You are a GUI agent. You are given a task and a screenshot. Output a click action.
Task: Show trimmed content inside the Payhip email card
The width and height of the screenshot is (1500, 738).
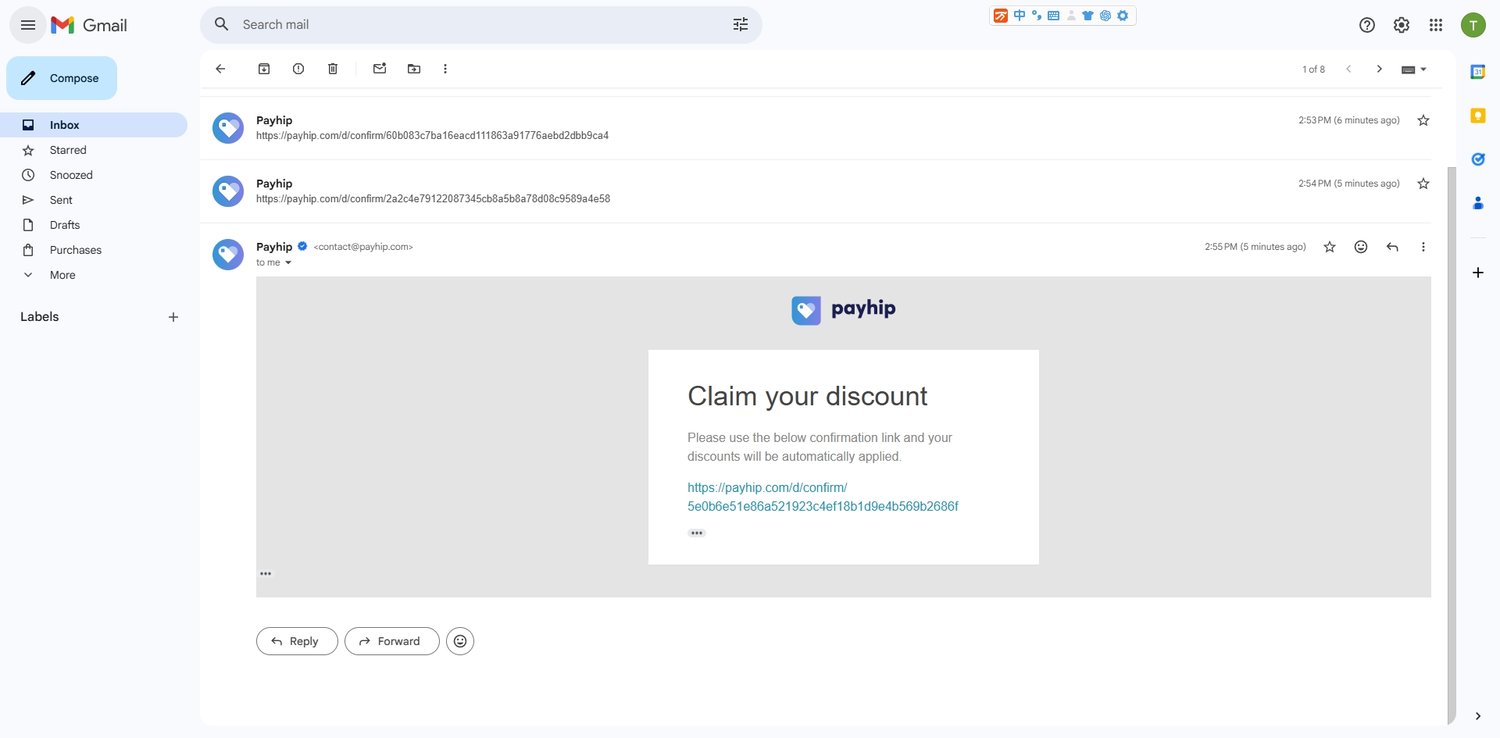pyautogui.click(x=697, y=533)
